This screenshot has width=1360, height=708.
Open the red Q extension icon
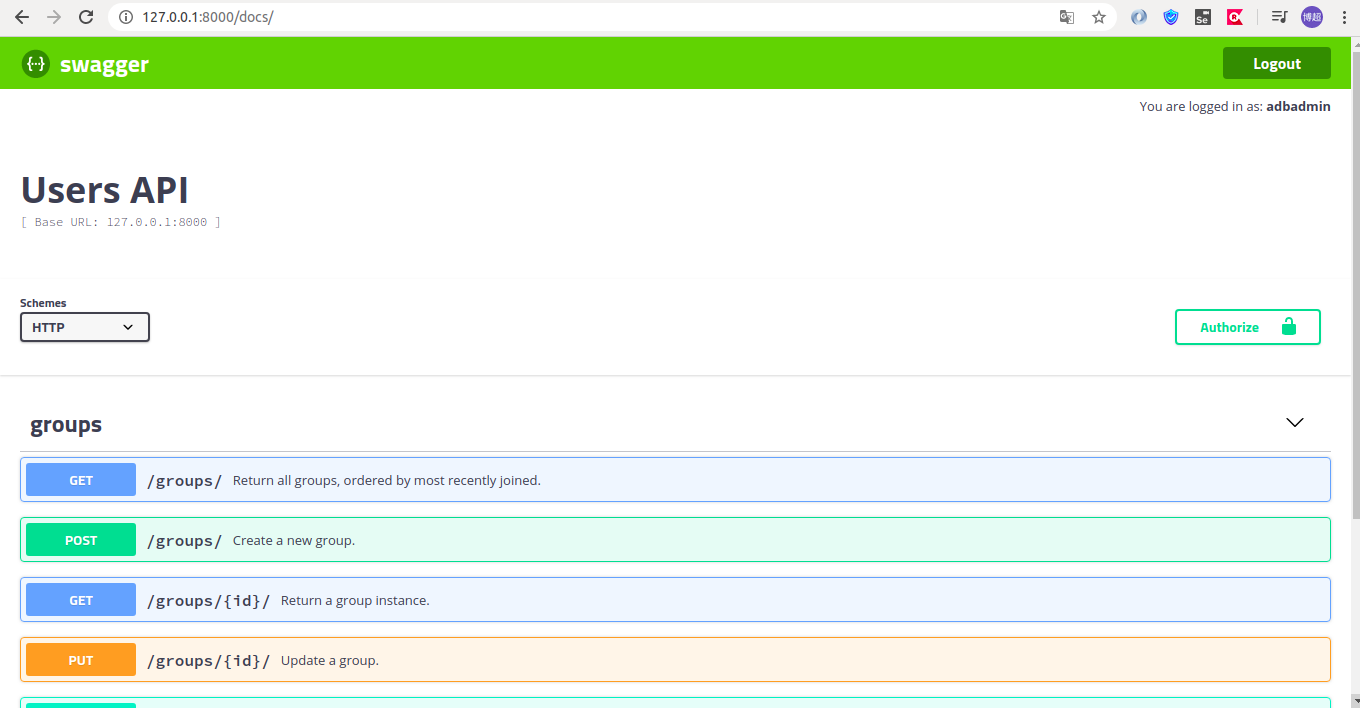point(1235,17)
